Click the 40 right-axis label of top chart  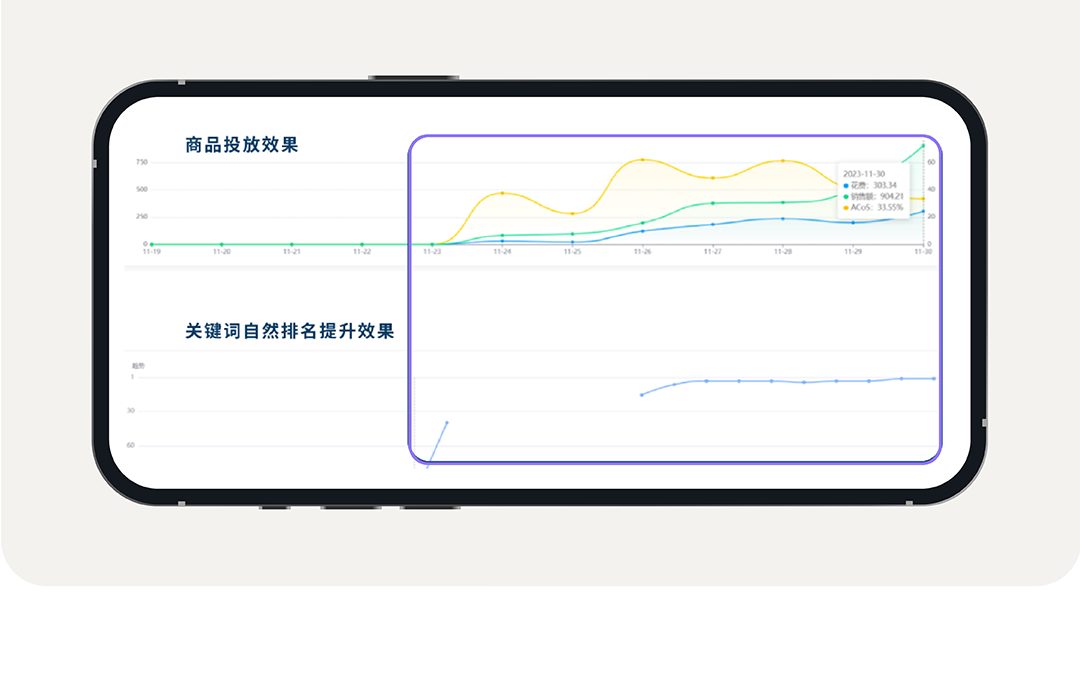point(931,189)
